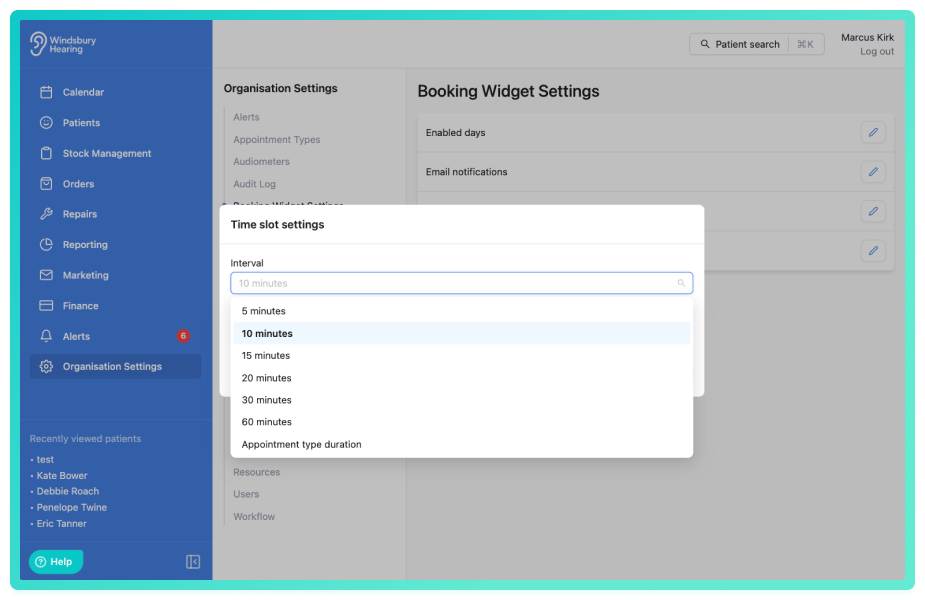The height and width of the screenshot is (600, 925).
Task: Open Patient search box
Action: 756,44
